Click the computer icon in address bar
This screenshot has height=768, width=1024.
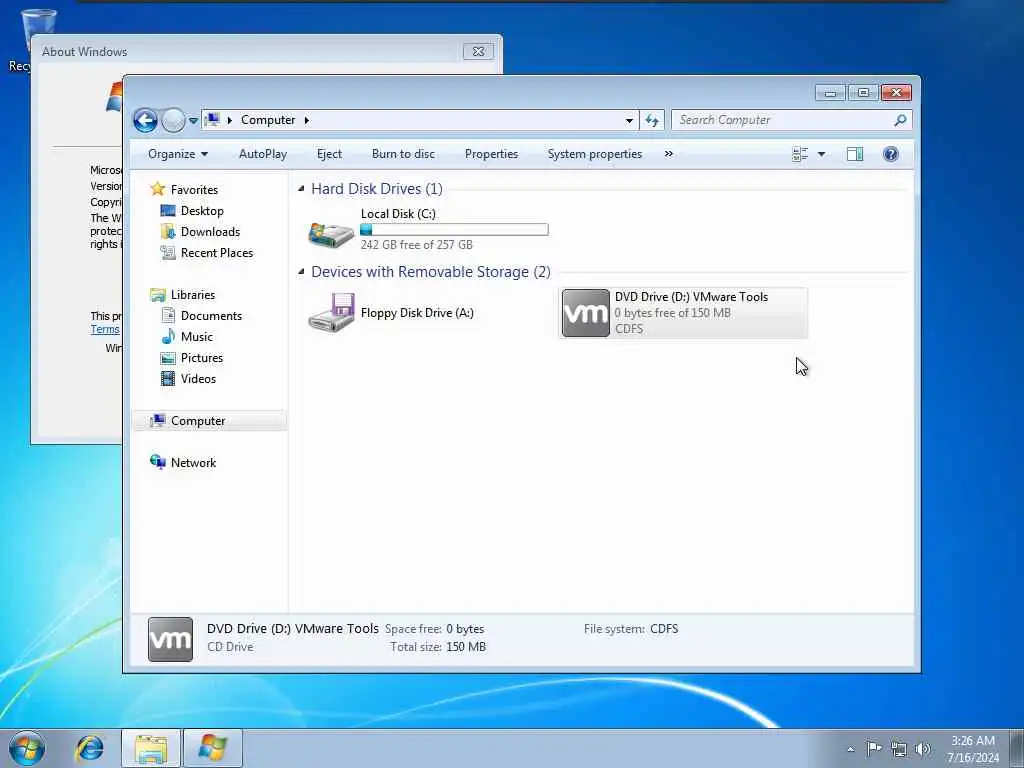click(212, 120)
